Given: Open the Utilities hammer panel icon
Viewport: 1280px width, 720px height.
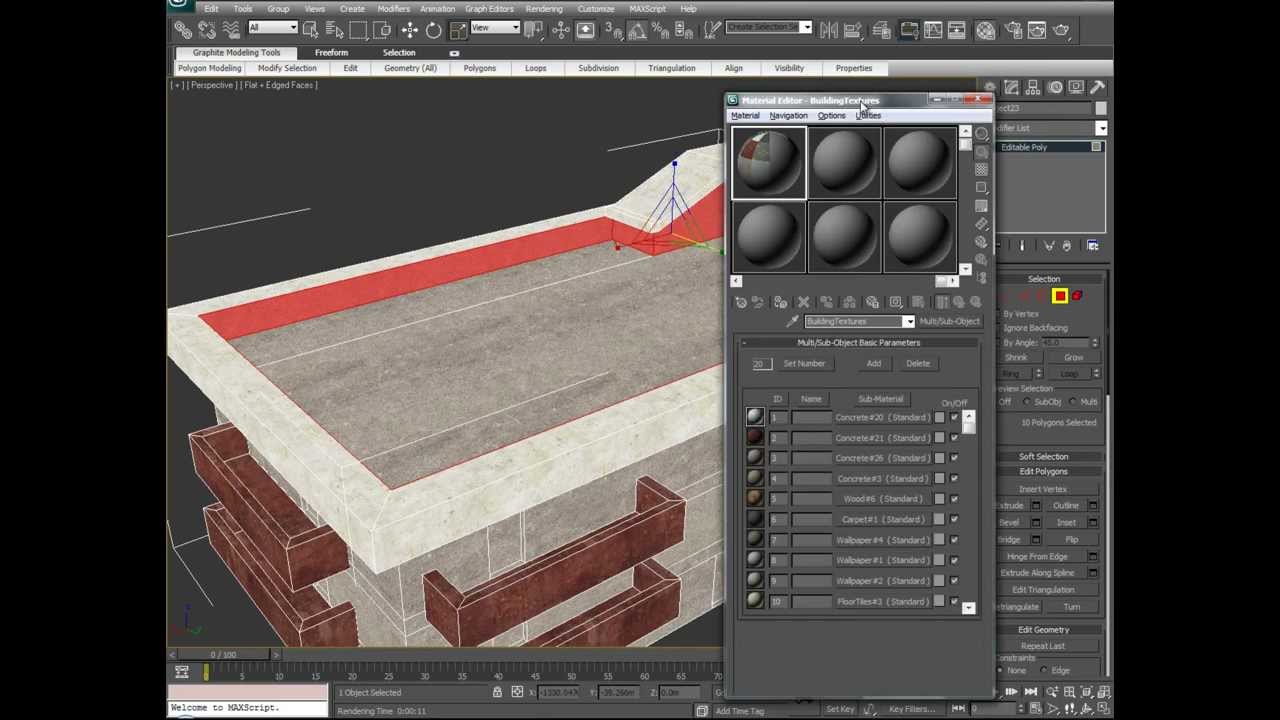Looking at the screenshot, I should pyautogui.click(x=1097, y=88).
